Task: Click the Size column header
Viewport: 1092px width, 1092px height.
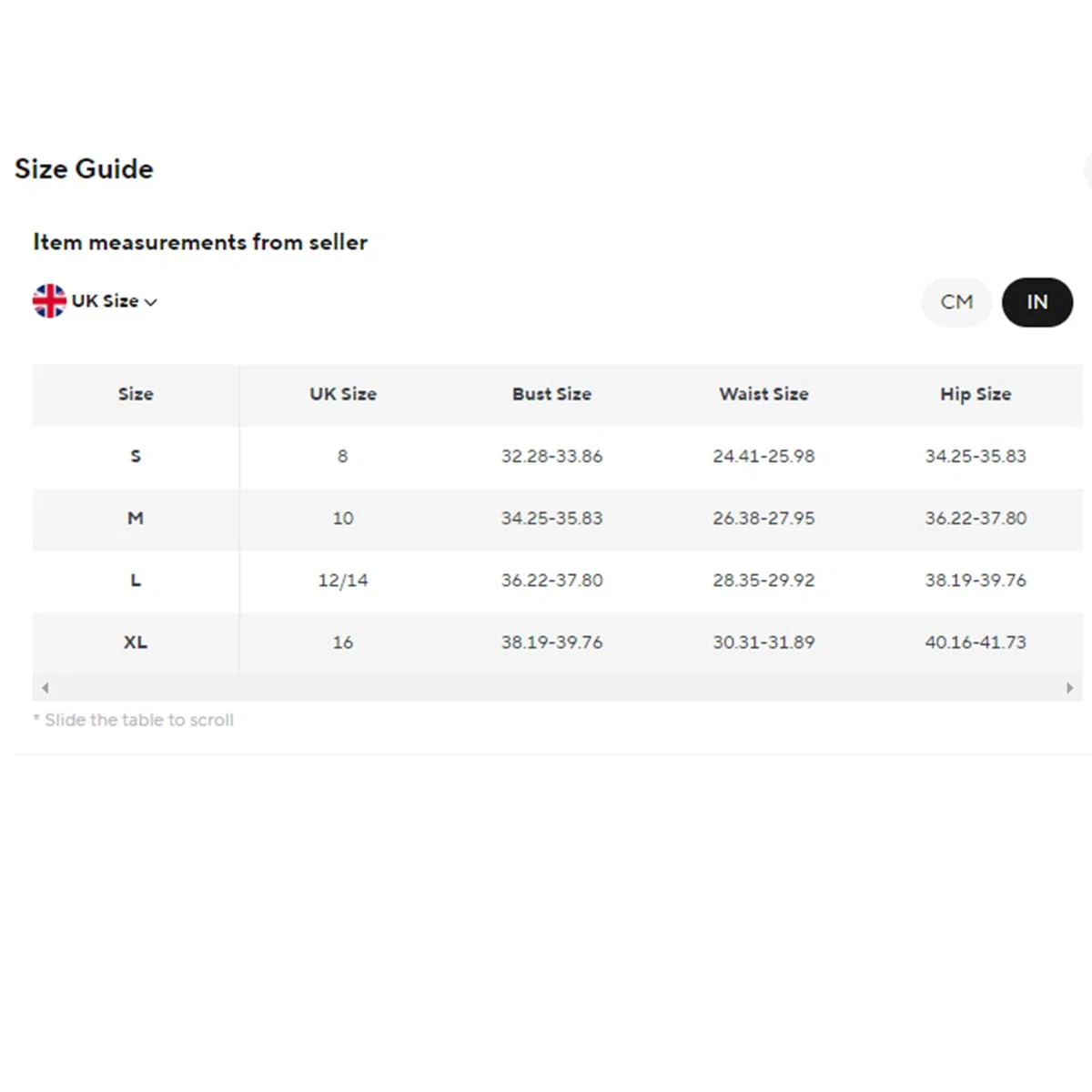Action: coord(136,394)
